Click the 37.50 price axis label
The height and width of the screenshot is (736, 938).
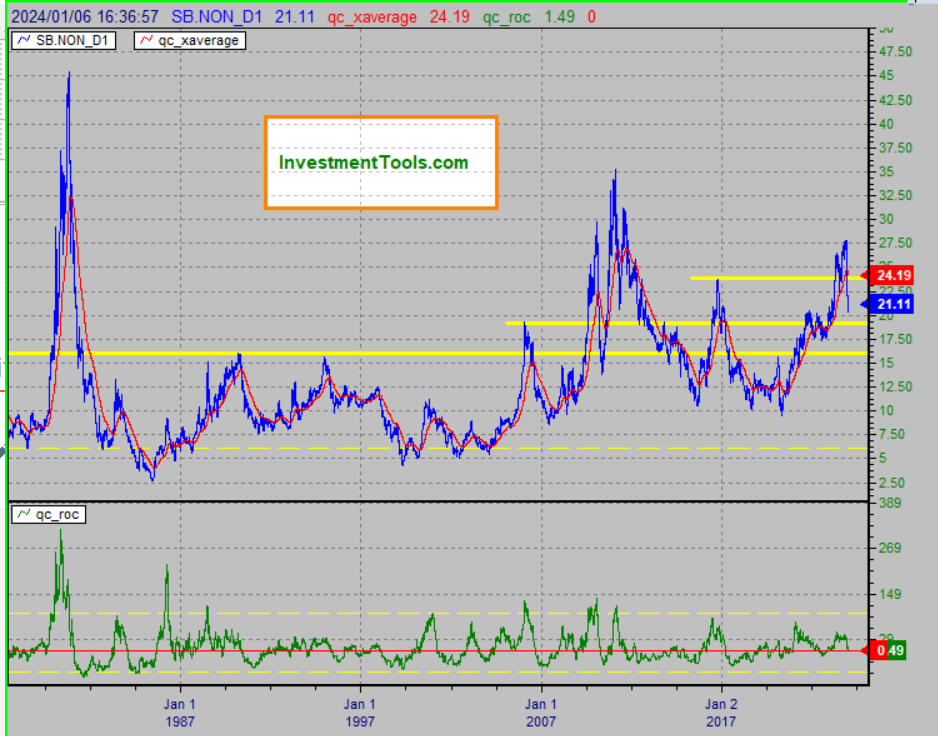click(x=896, y=148)
